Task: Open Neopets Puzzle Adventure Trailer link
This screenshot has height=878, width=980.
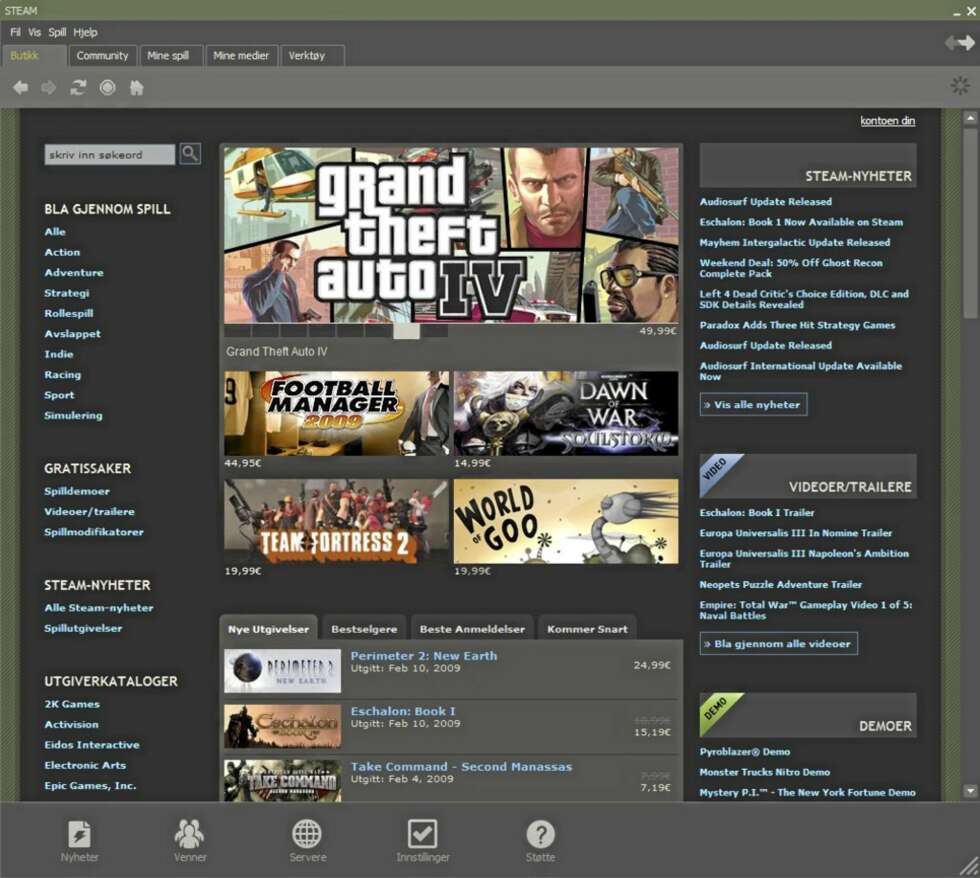Action: [x=781, y=584]
